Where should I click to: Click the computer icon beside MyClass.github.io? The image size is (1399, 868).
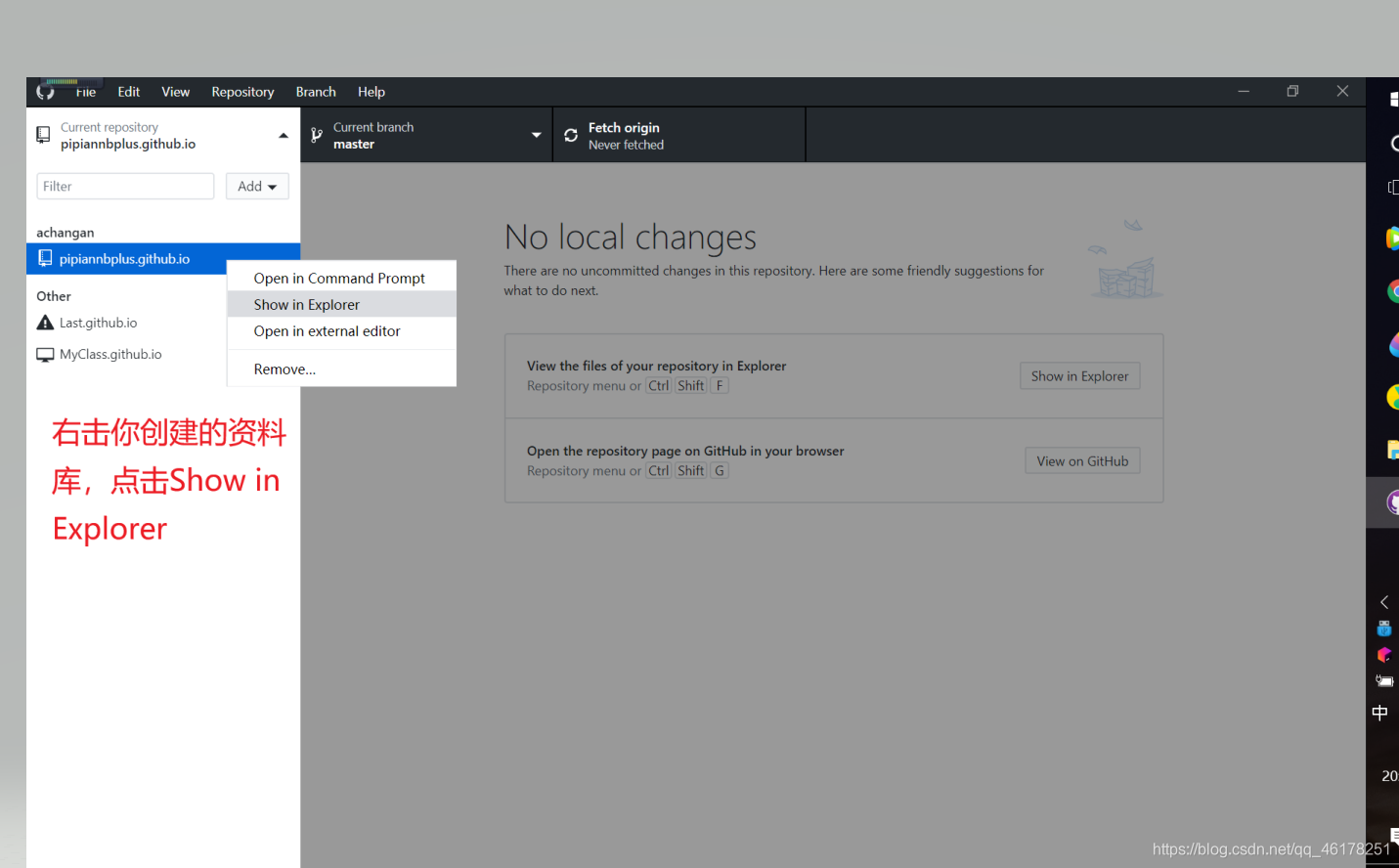click(x=45, y=354)
